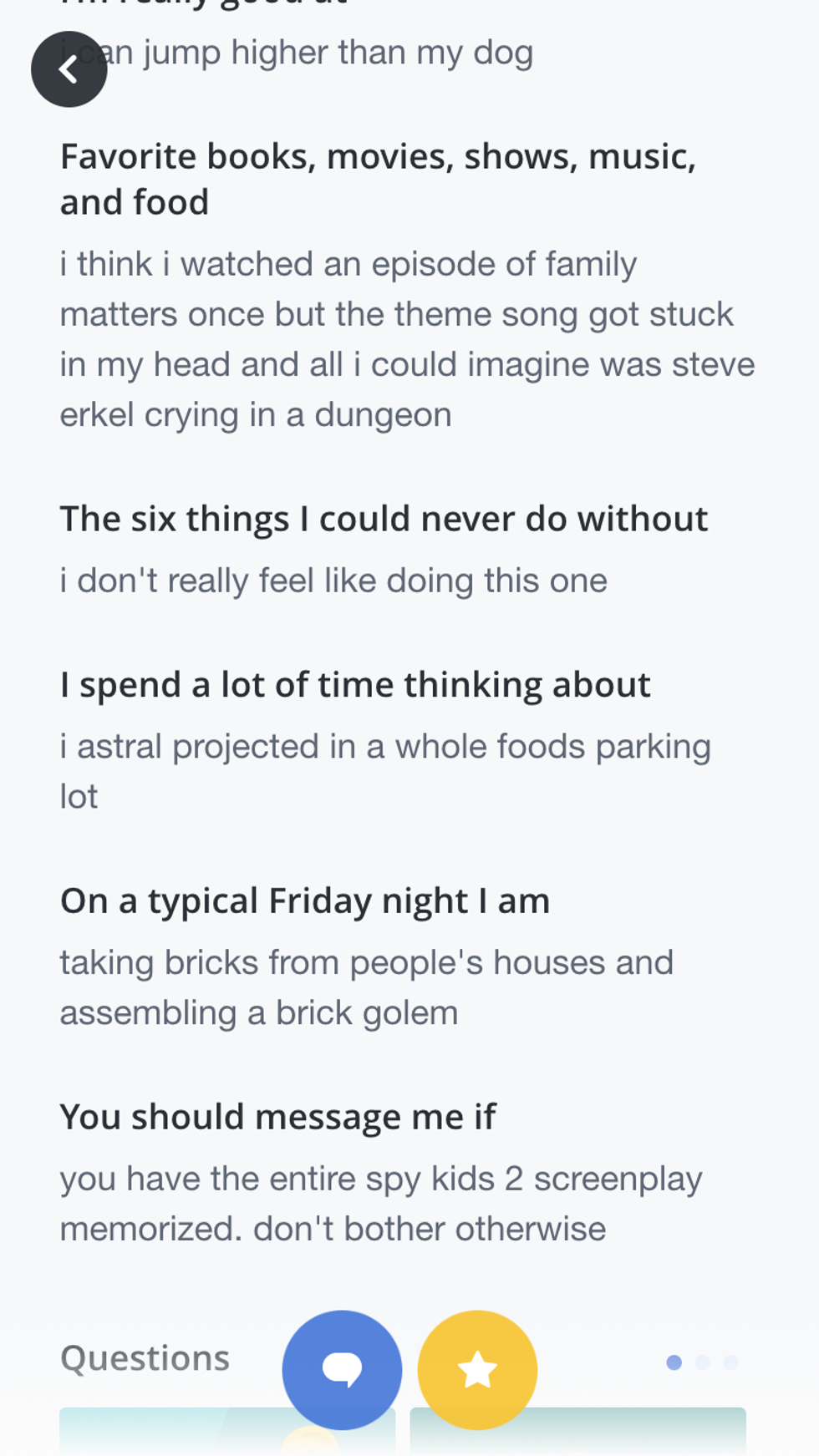Select the brick golem answer text
The height and width of the screenshot is (1456, 819).
pos(366,987)
